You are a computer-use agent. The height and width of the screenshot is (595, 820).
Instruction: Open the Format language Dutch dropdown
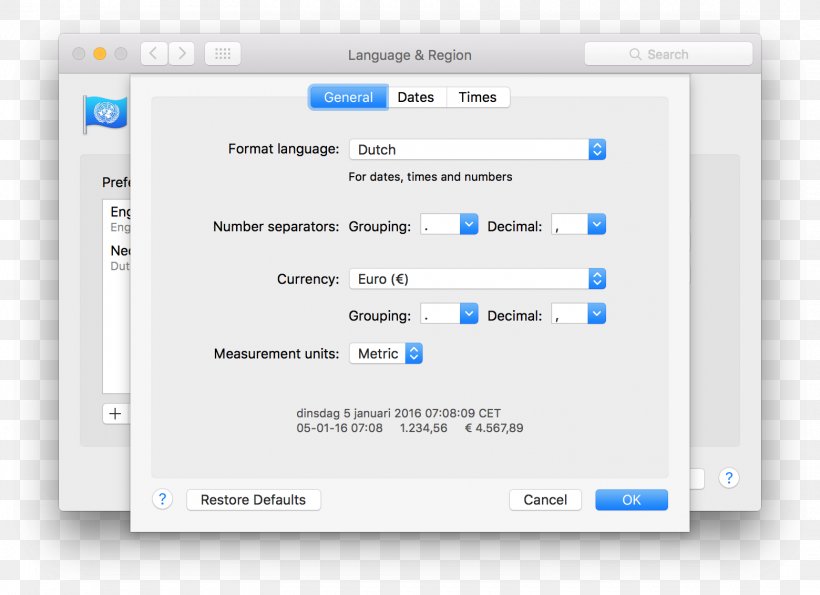(x=477, y=149)
